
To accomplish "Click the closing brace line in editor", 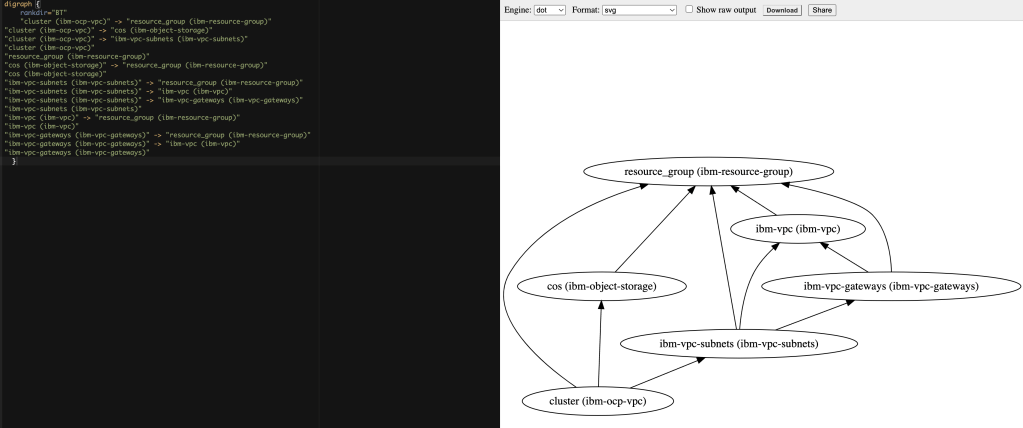I will (13, 161).
